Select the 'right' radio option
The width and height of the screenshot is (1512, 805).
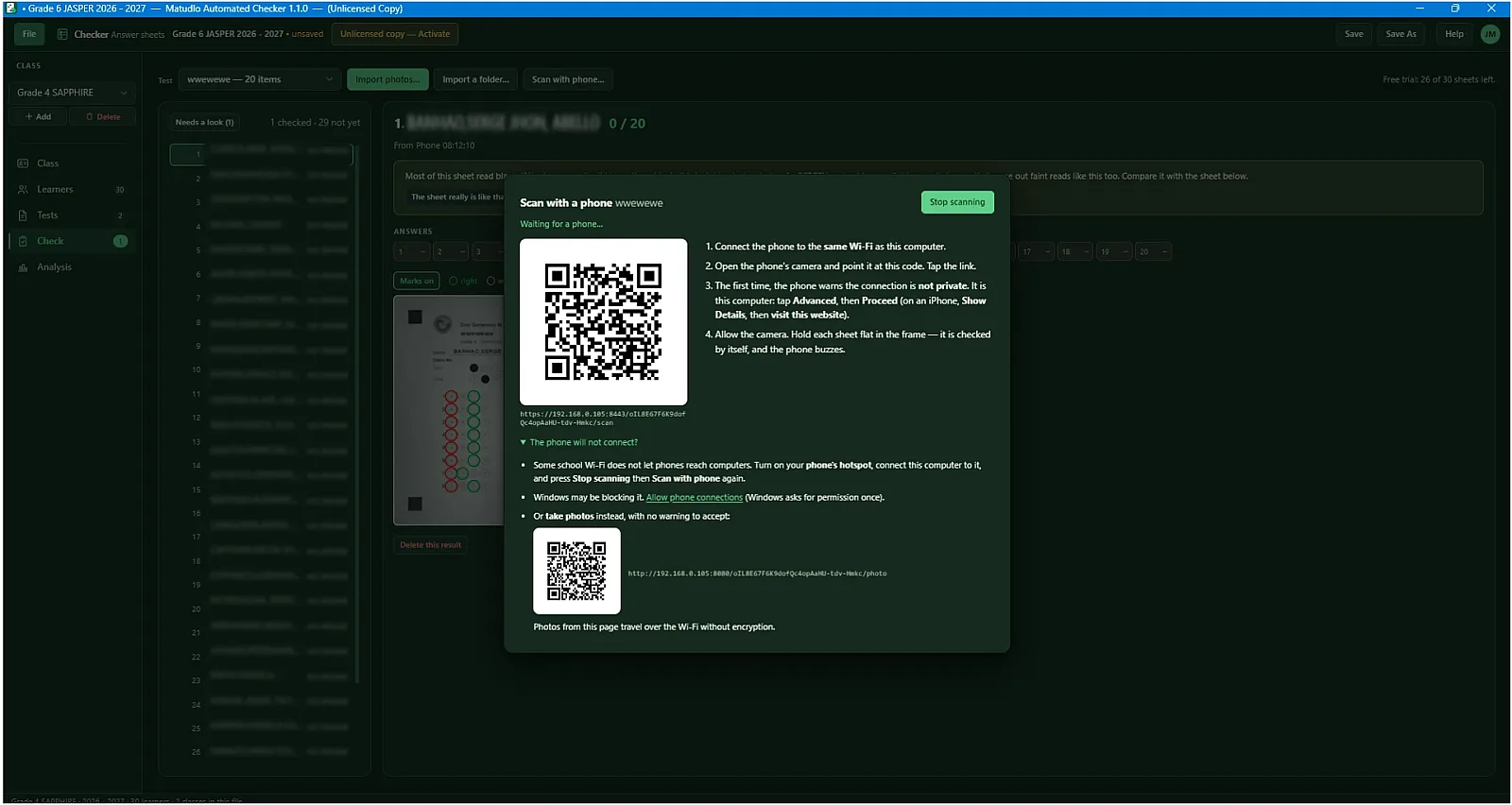(x=463, y=281)
